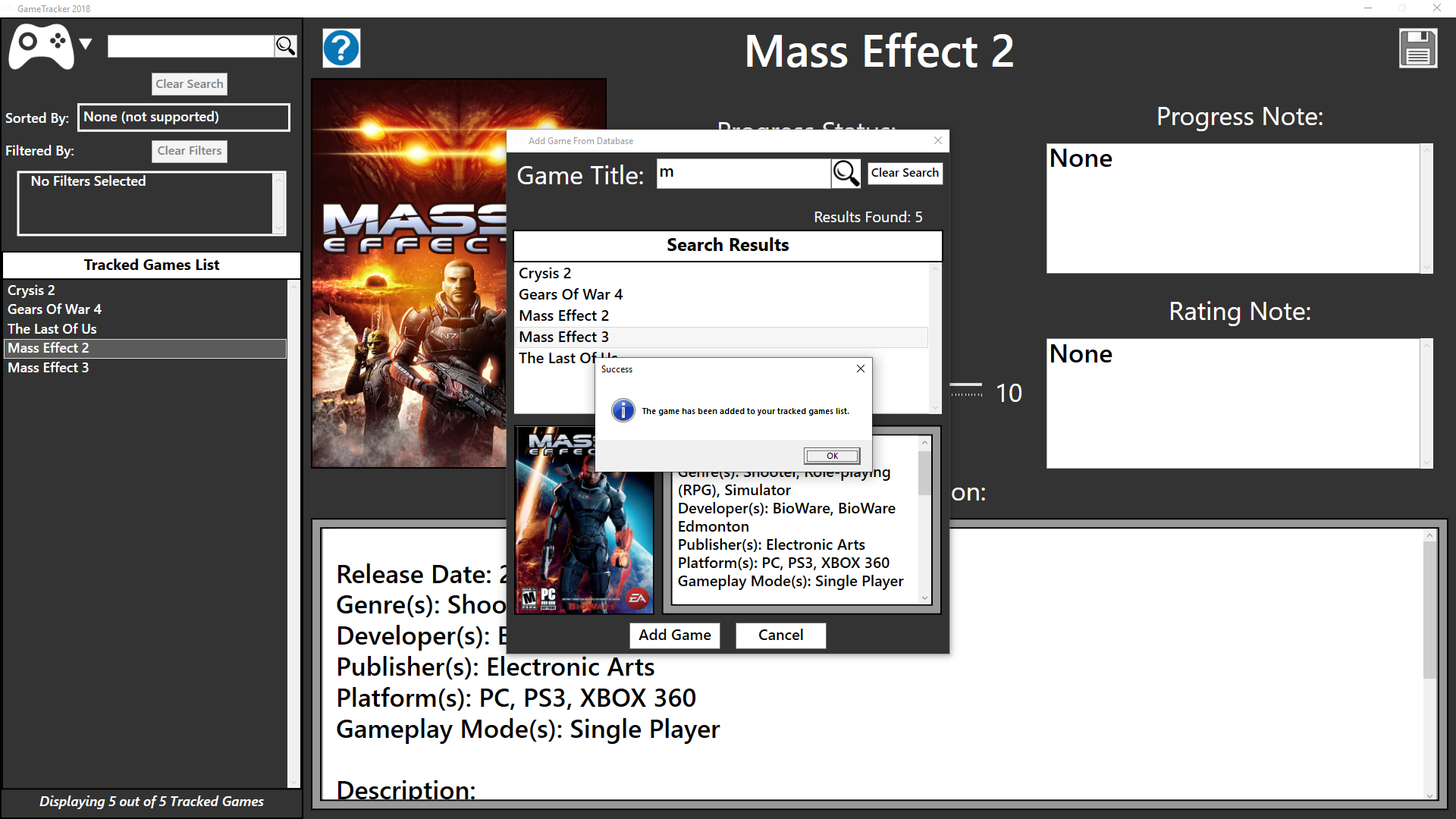Select Mass Effect 3 in tracked list
The height and width of the screenshot is (819, 1456).
click(x=49, y=368)
